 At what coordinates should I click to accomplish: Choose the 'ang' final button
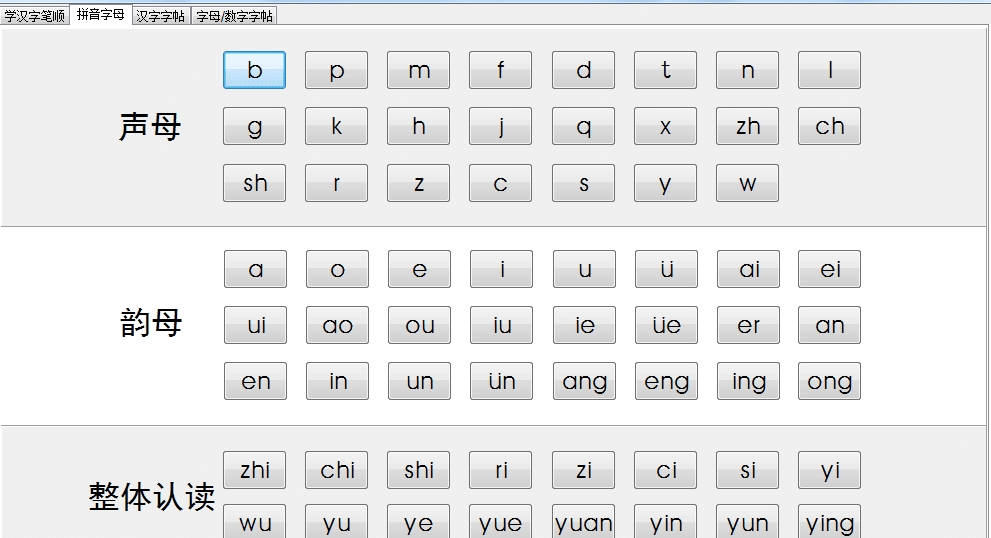tap(584, 382)
